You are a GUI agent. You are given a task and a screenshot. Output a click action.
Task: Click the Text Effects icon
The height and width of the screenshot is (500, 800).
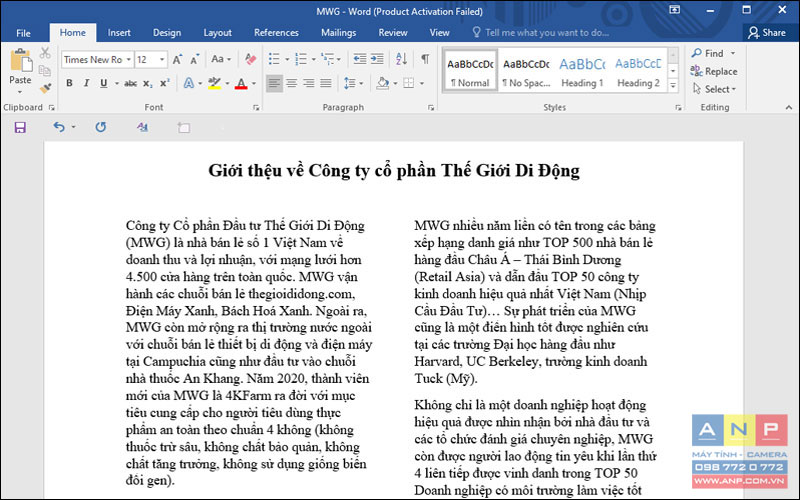pos(189,83)
